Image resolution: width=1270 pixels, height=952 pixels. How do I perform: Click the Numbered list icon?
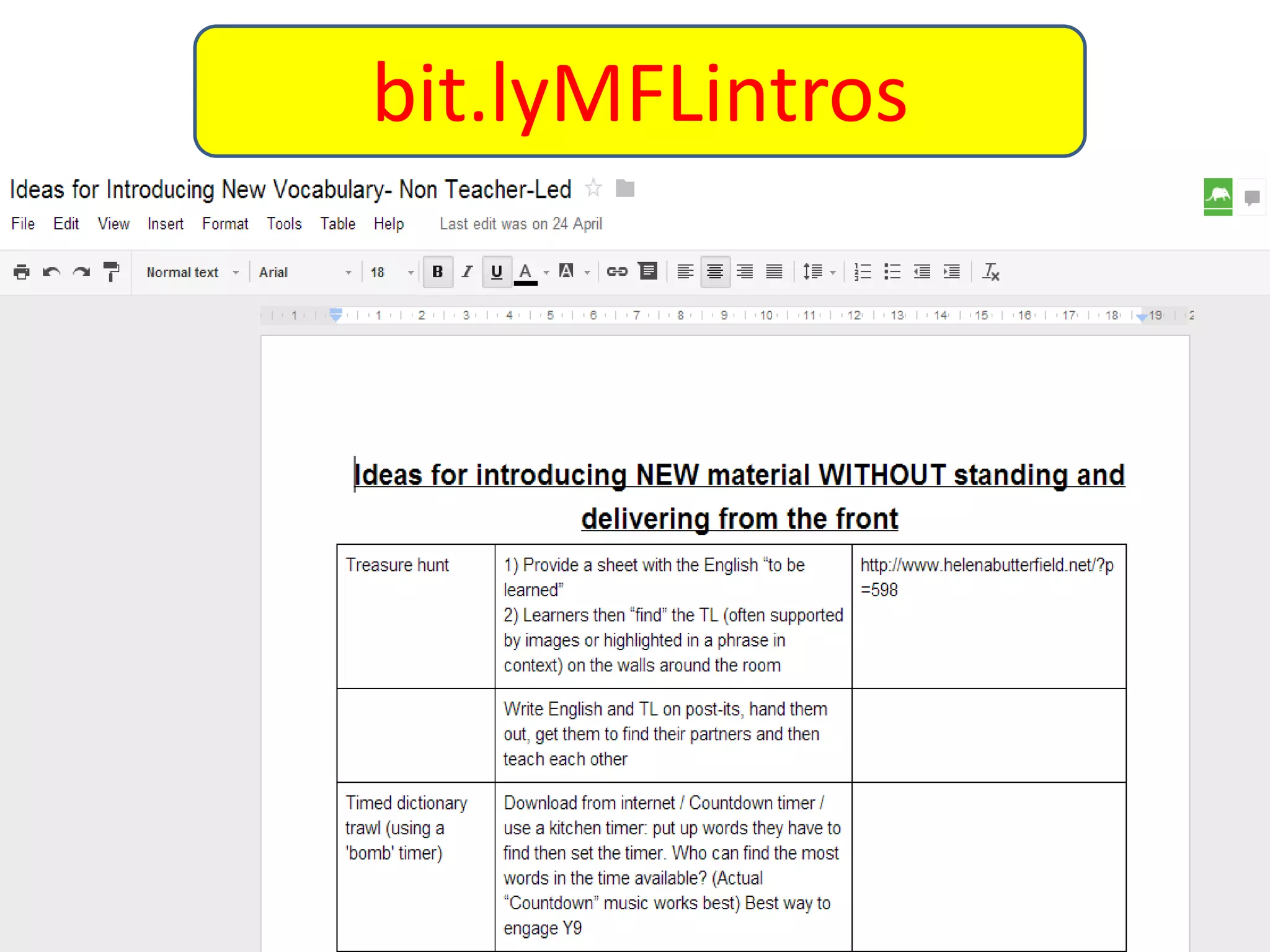pyautogui.click(x=863, y=271)
